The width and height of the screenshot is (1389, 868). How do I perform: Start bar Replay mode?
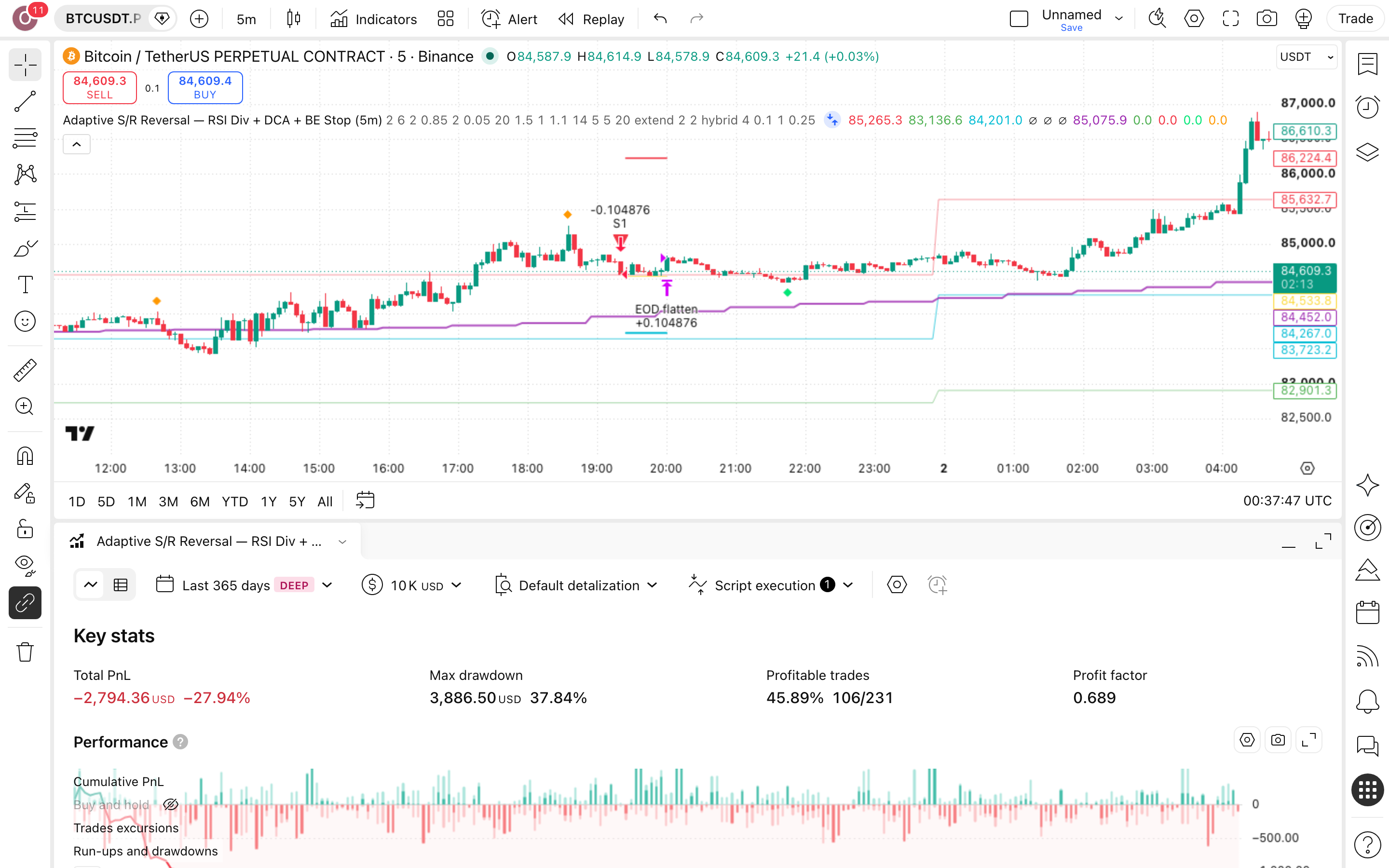[x=591, y=19]
